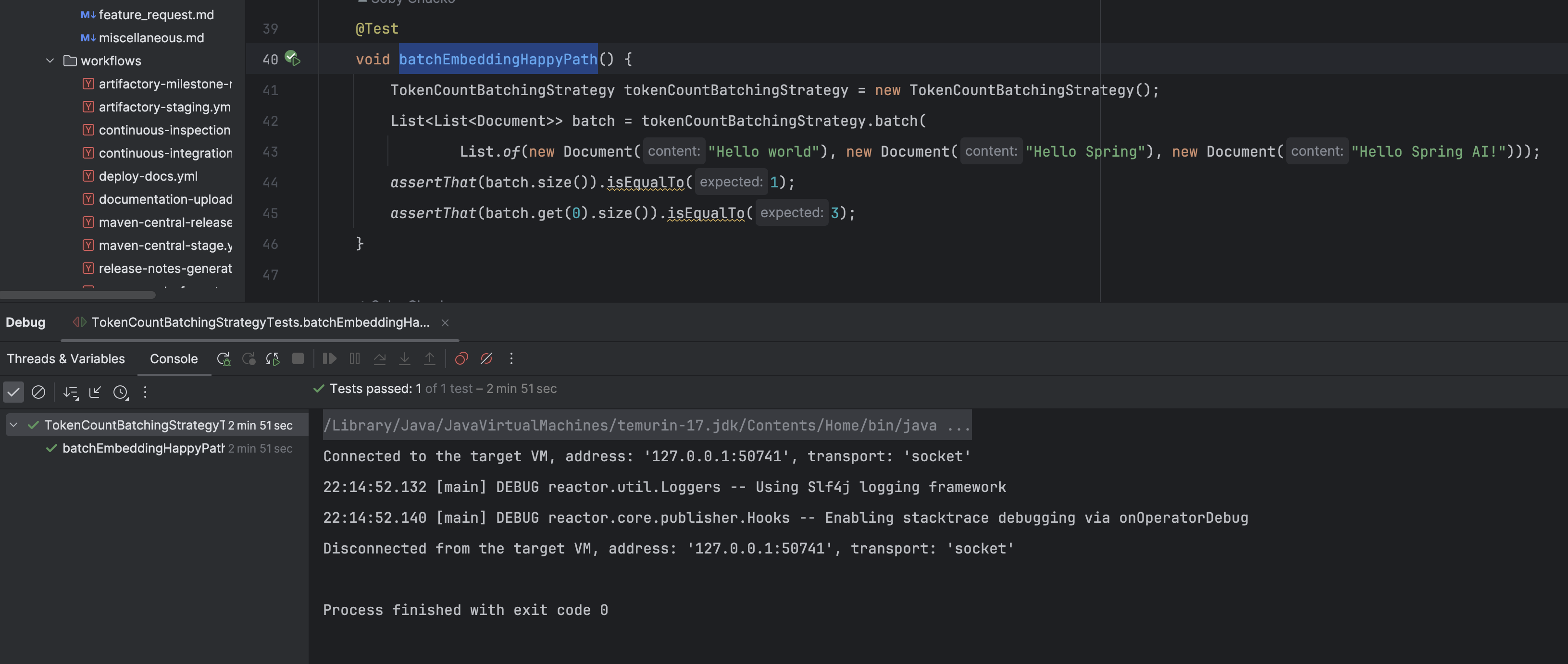1568x664 pixels.
Task: Click the Stop square icon
Action: tap(298, 359)
